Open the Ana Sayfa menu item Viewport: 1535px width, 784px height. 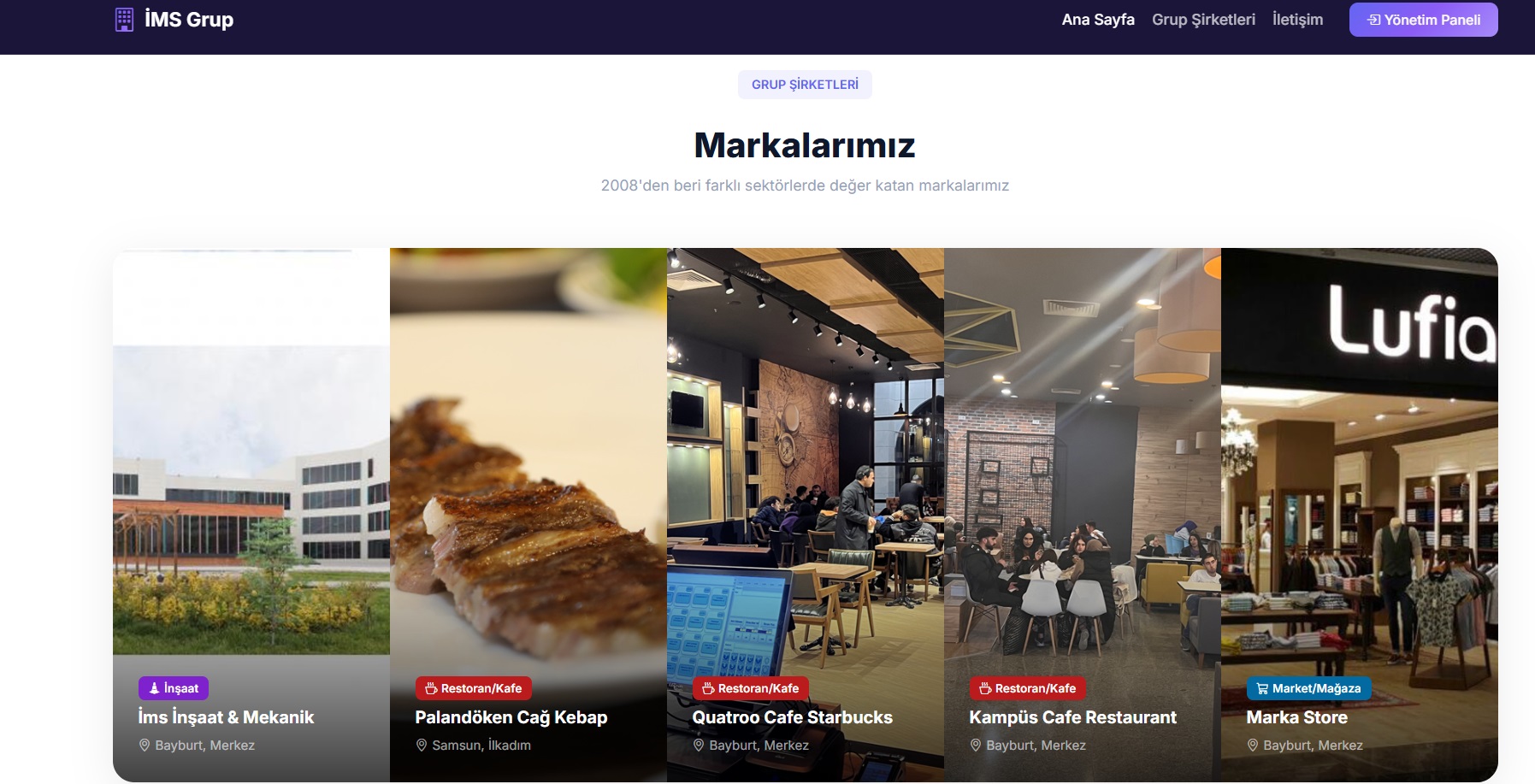click(x=1098, y=20)
